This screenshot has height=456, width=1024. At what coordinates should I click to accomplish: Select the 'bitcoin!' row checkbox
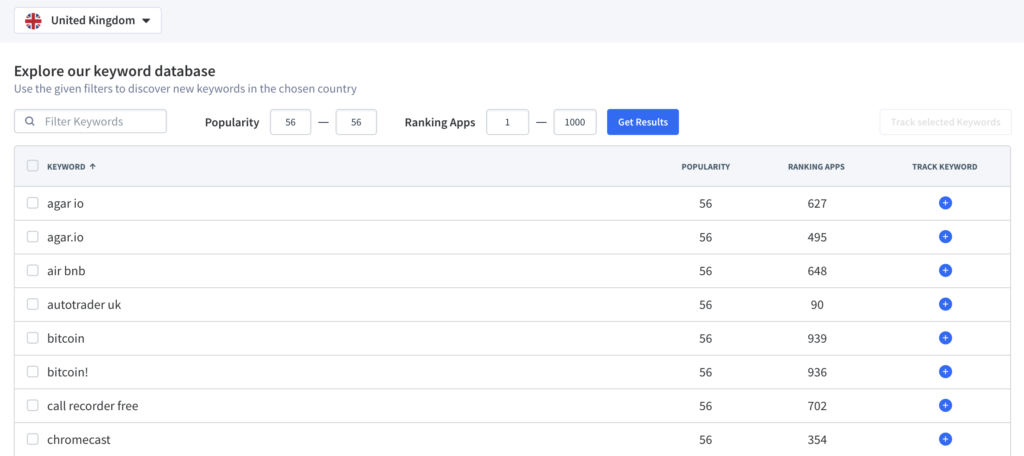(33, 372)
